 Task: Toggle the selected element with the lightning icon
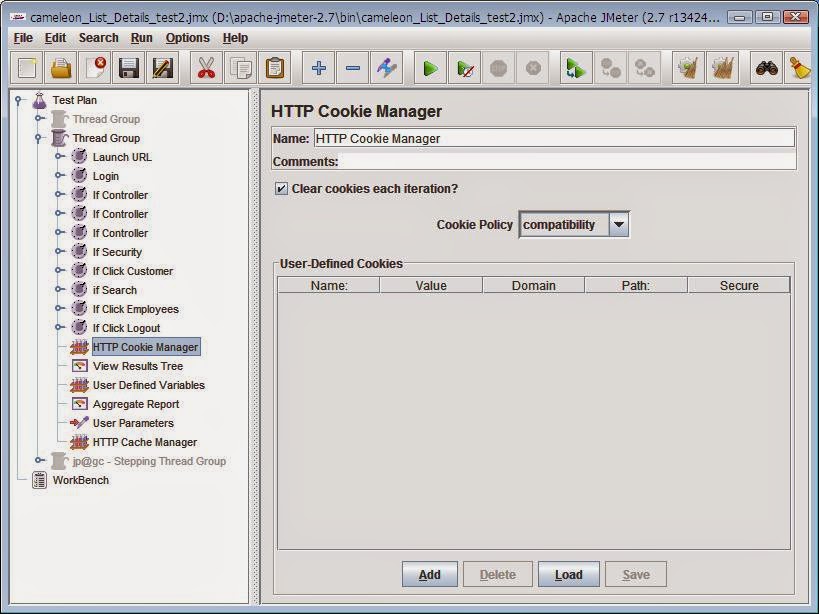388,68
